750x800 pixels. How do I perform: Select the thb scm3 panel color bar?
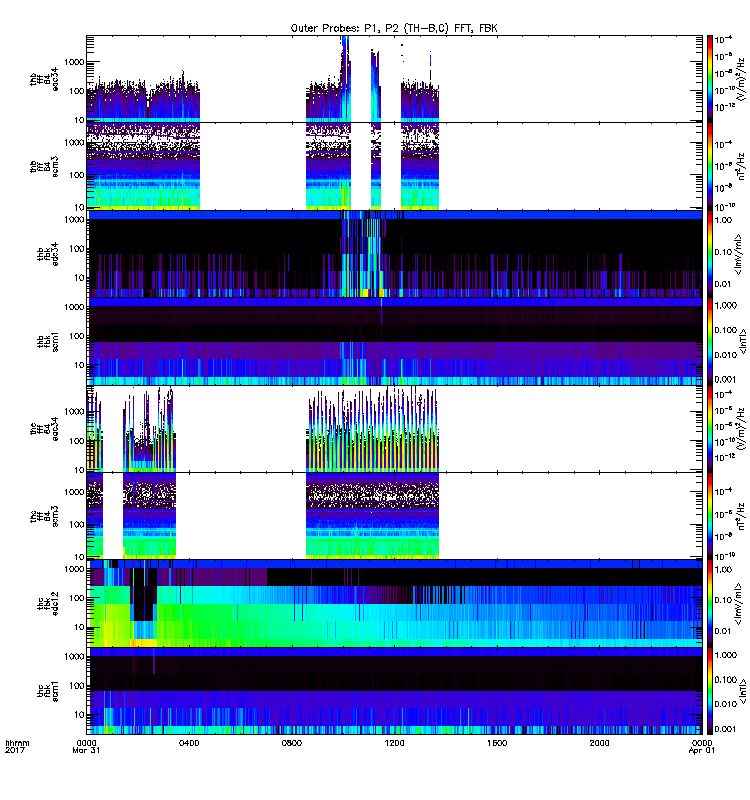[709, 166]
